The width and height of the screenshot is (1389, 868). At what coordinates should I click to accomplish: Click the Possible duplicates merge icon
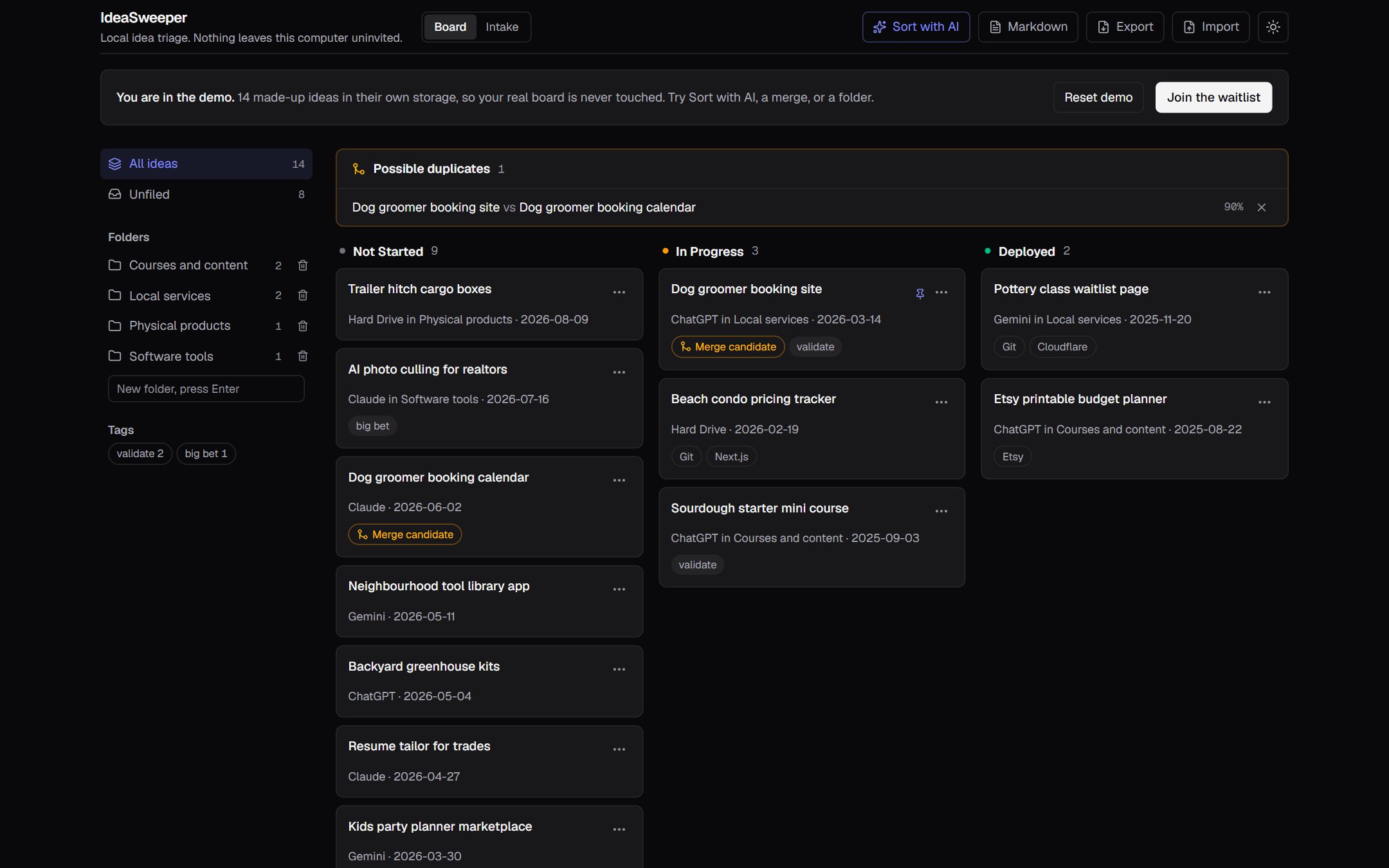358,169
